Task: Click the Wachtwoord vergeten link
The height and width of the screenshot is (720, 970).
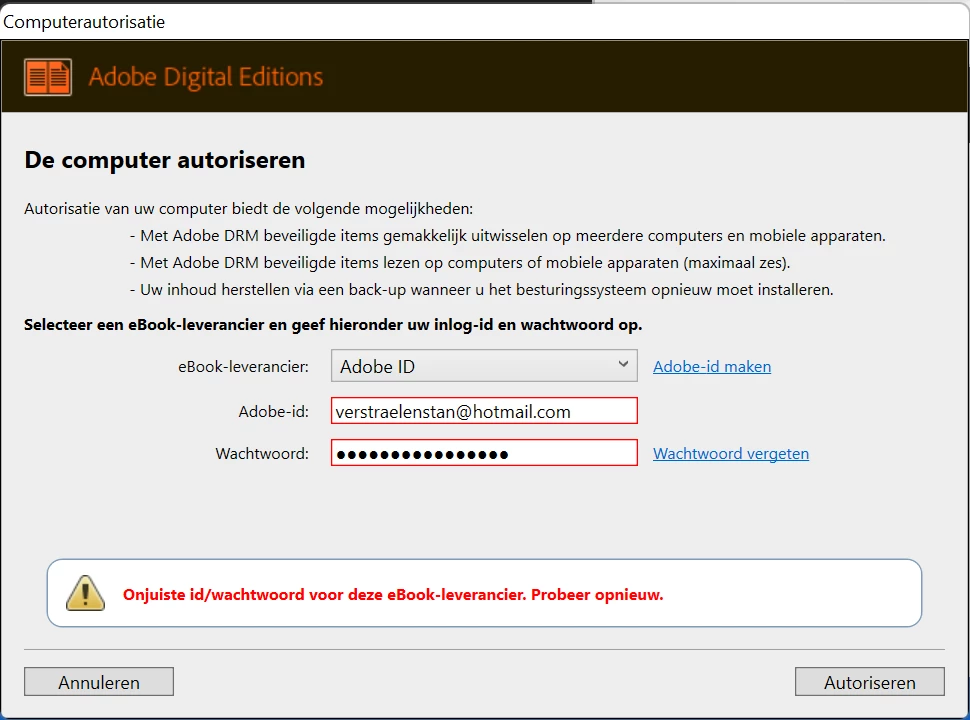Action: [731, 453]
